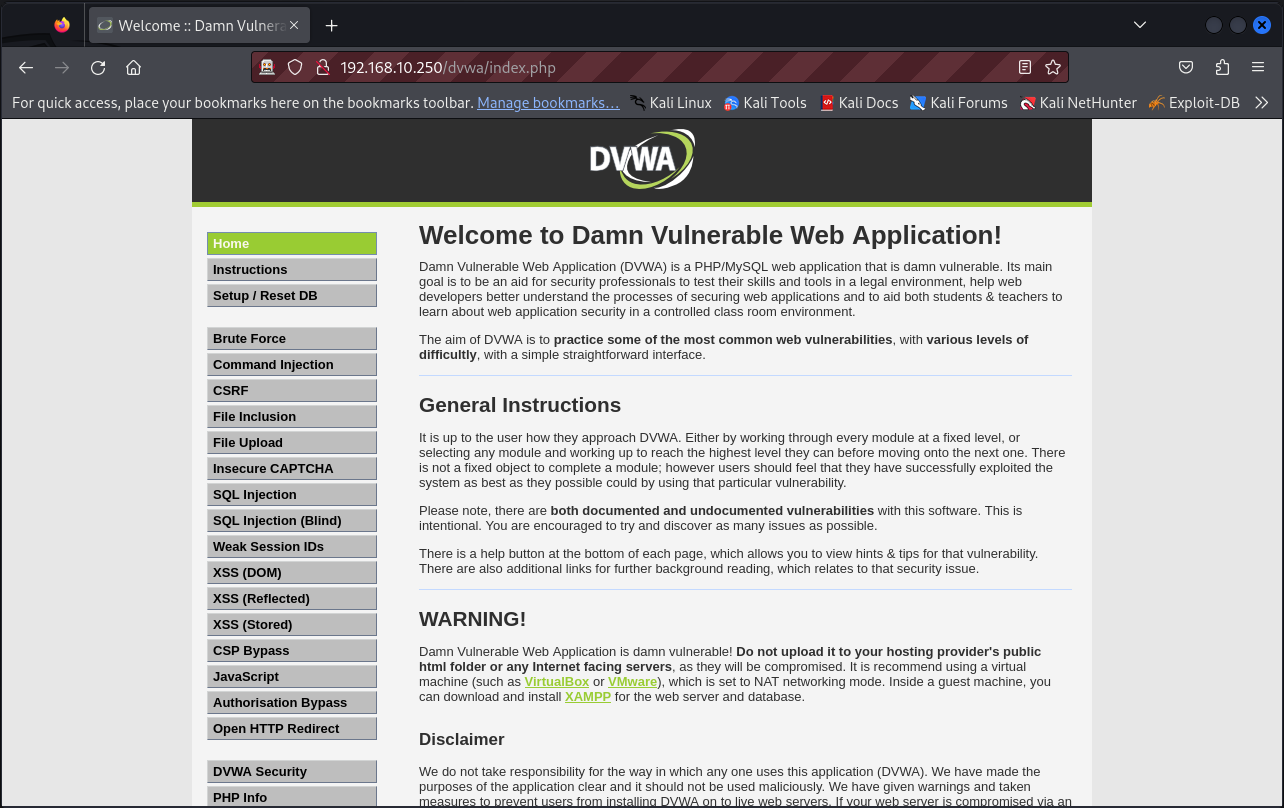Show more bookmarks chevron

click(x=1262, y=102)
